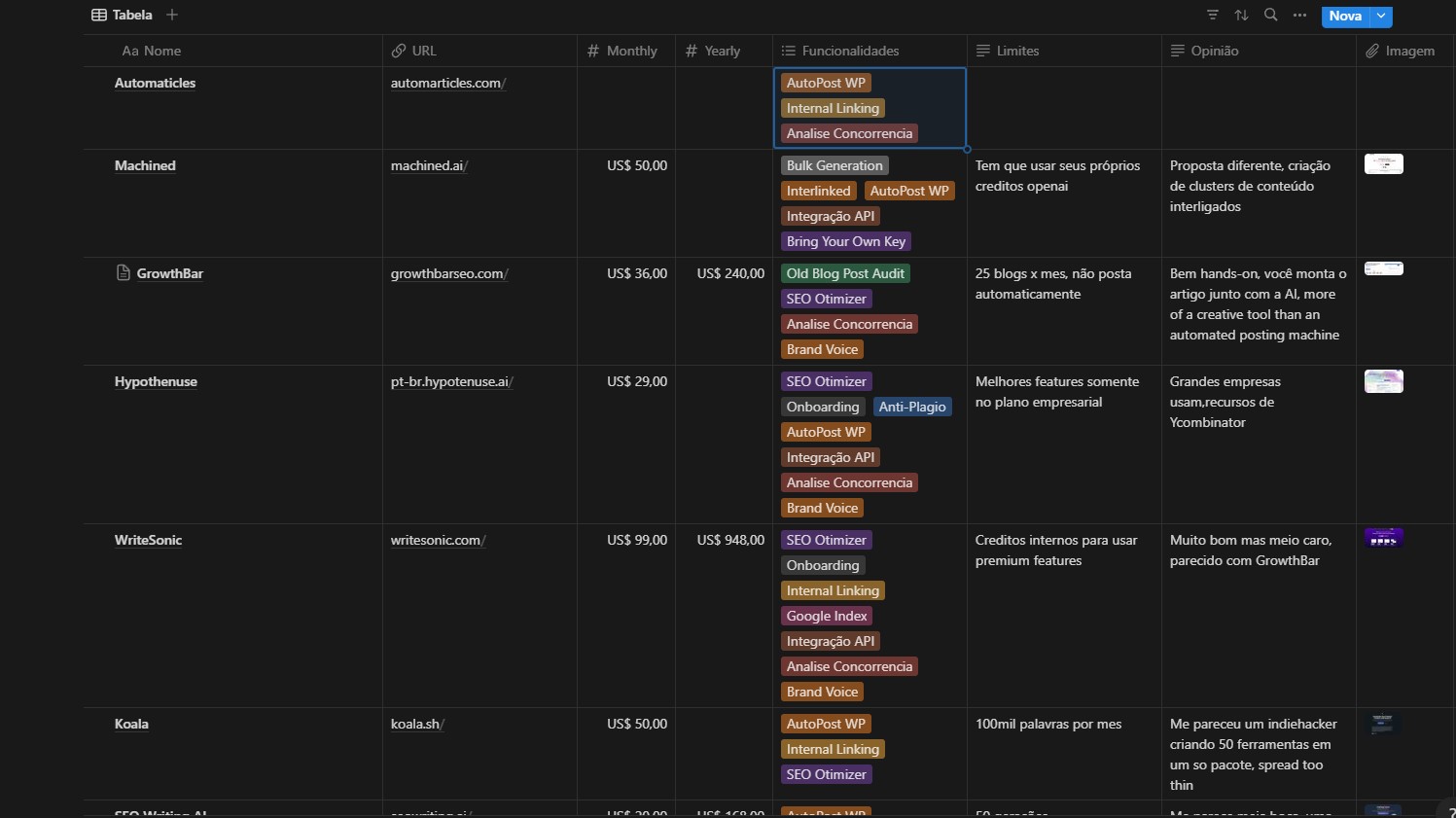Viewport: 1456px width, 818px height.
Task: Open the Automaticles row name
Action: pos(155,84)
